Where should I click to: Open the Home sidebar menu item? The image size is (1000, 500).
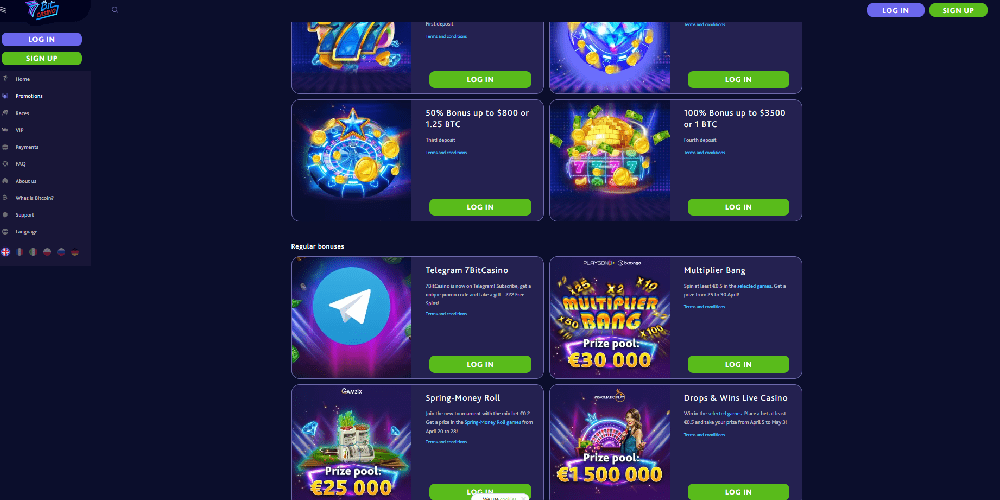tap(23, 79)
